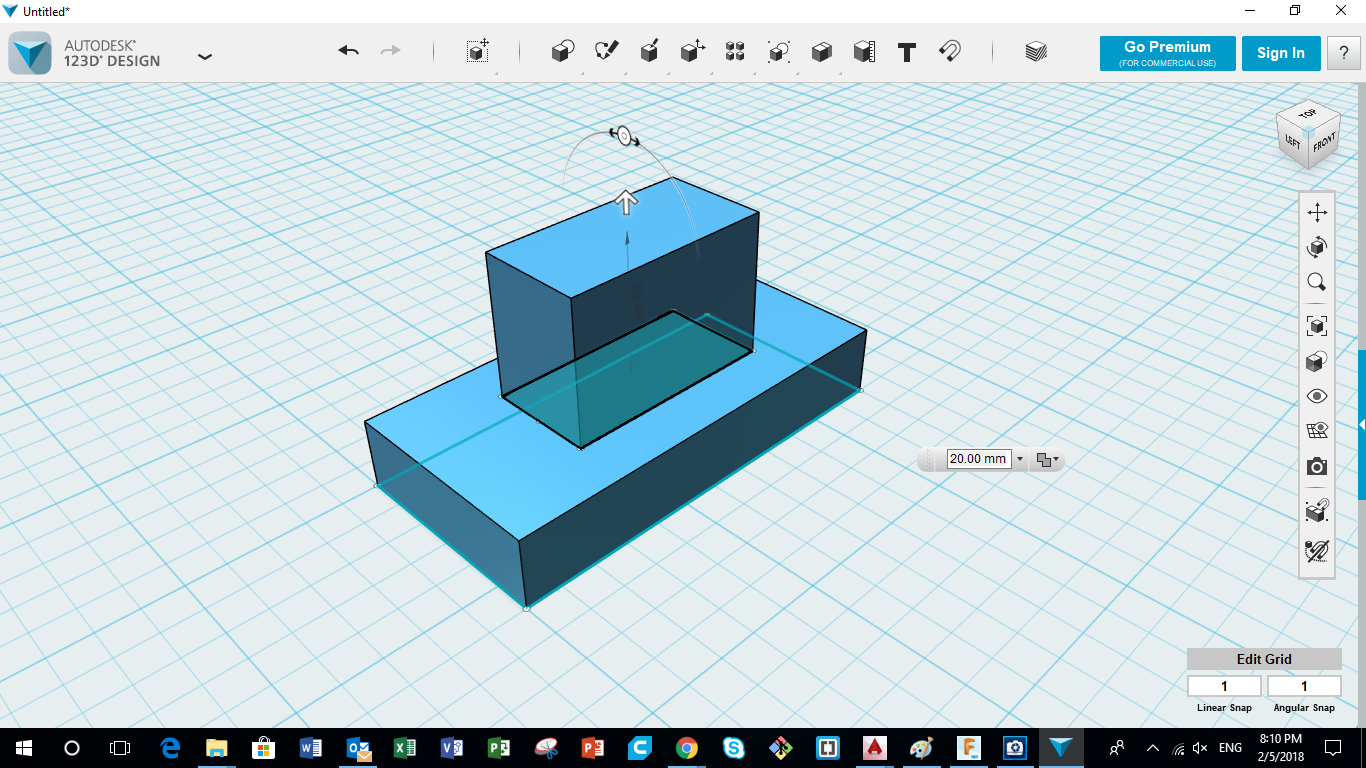Select the Pattern tool
The width and height of the screenshot is (1366, 768).
(x=735, y=52)
